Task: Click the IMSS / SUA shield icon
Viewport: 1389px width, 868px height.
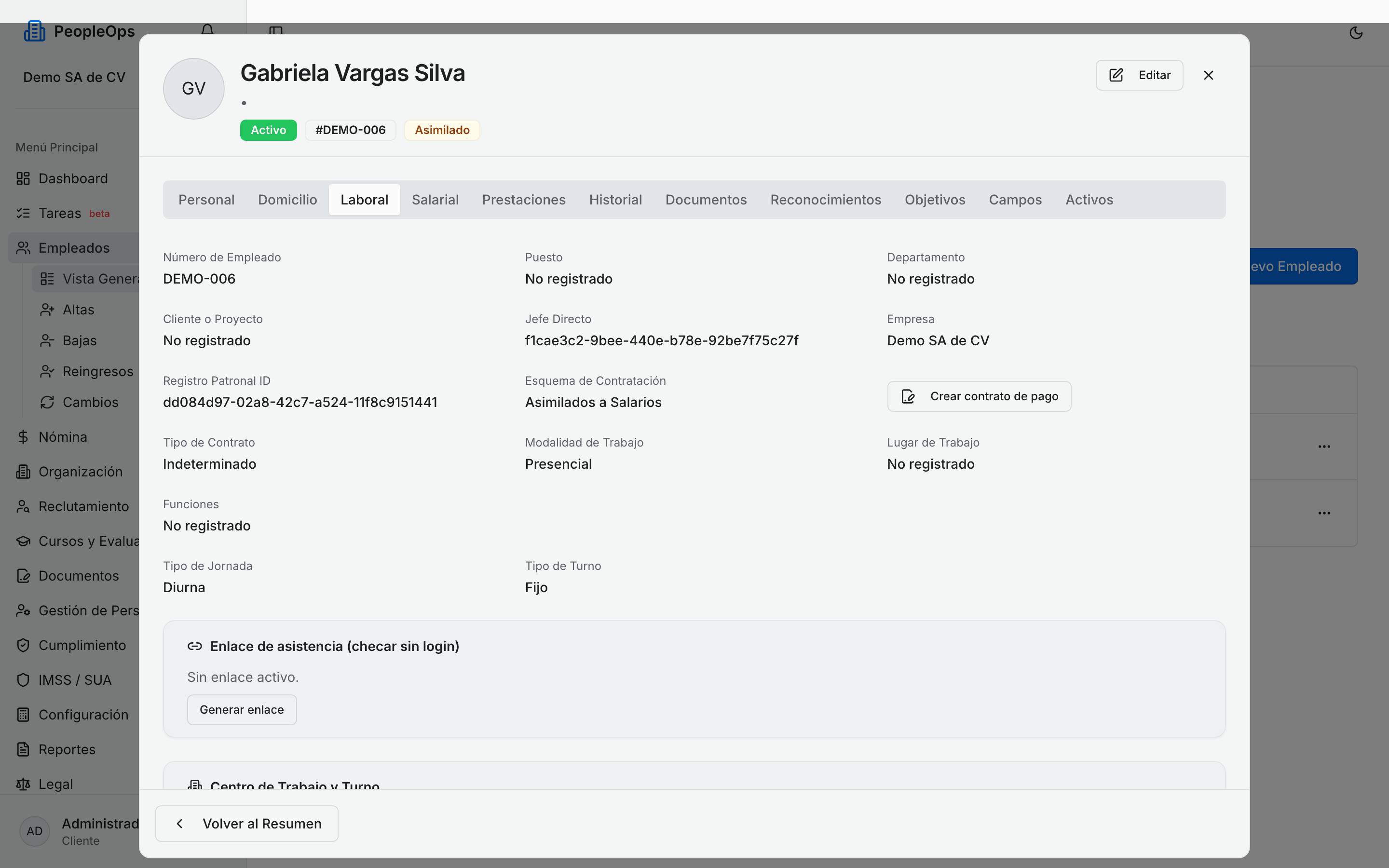Action: [23, 680]
